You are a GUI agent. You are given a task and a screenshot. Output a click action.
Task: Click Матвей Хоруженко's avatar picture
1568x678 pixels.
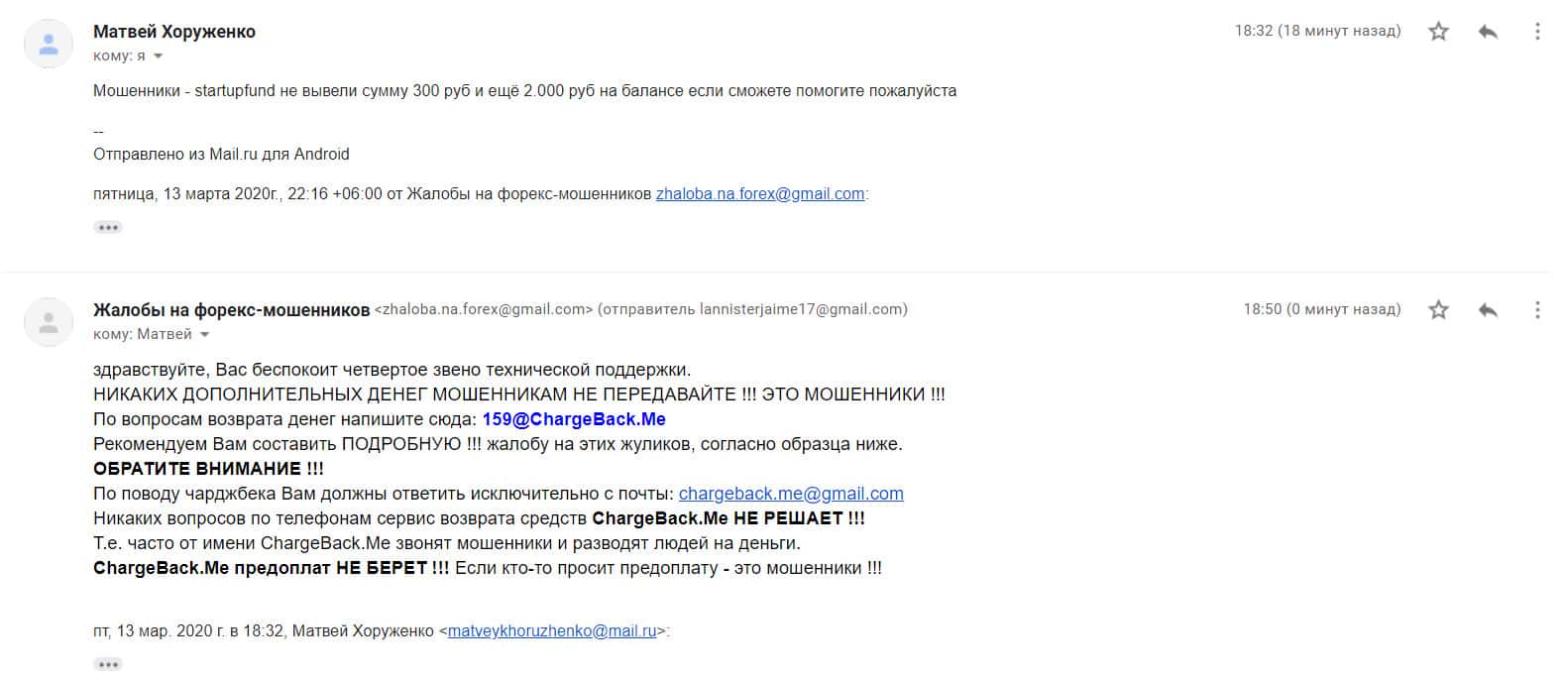tap(48, 44)
